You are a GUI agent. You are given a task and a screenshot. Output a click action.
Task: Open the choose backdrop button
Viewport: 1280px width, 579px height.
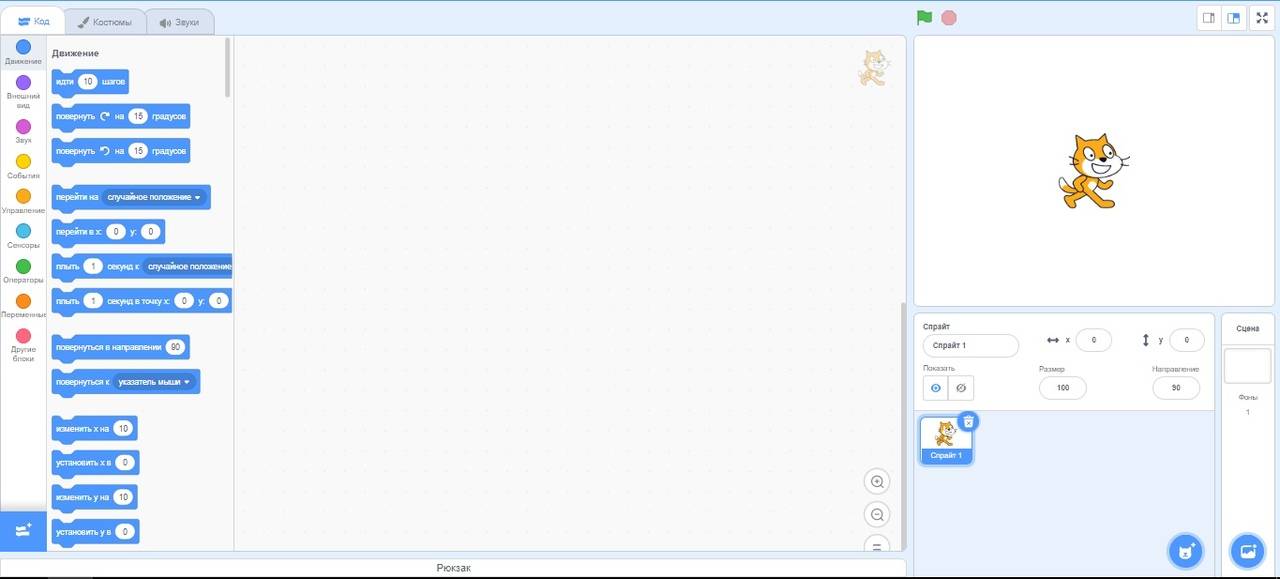[x=1247, y=550]
